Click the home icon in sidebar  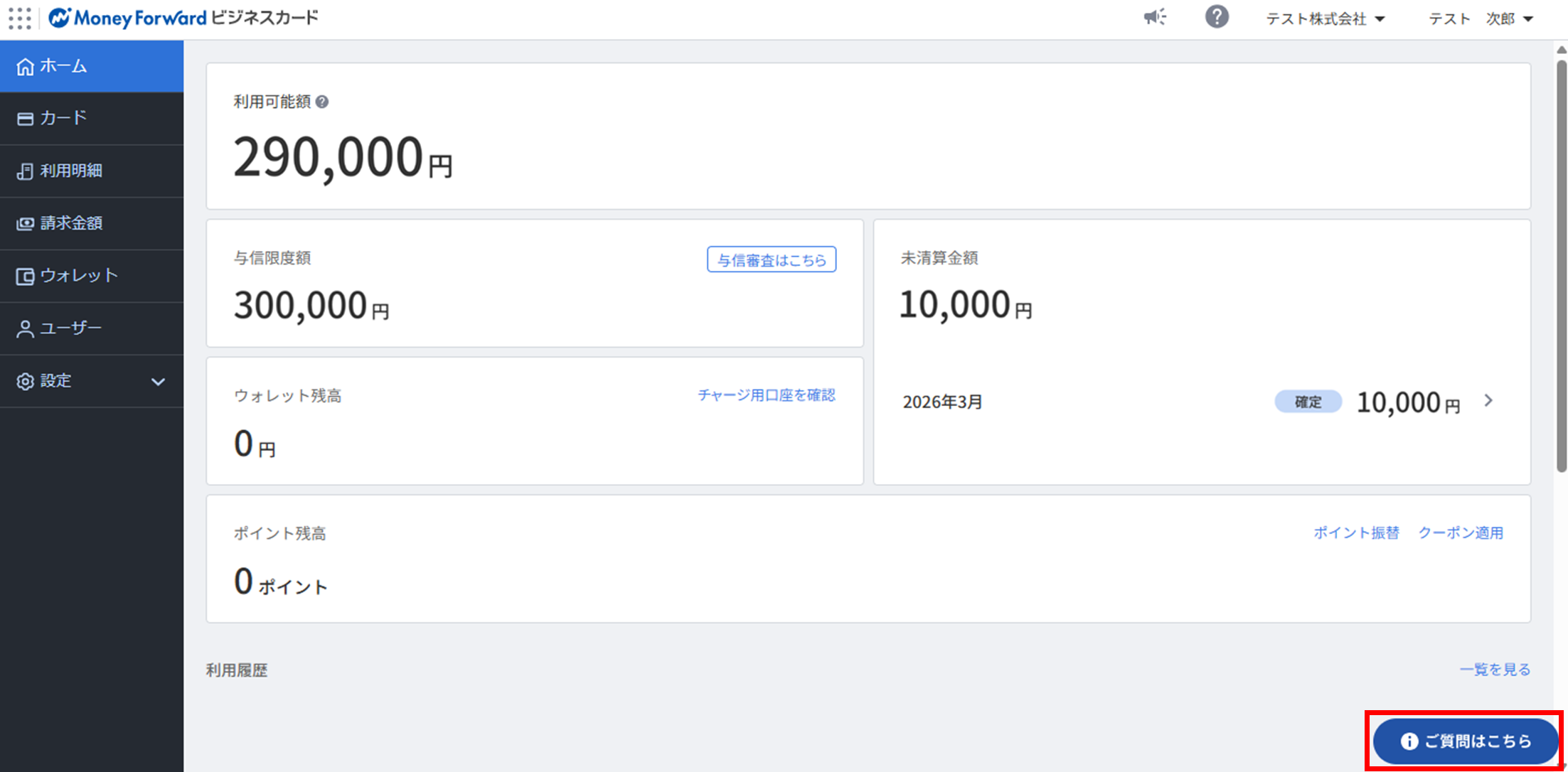[25, 67]
